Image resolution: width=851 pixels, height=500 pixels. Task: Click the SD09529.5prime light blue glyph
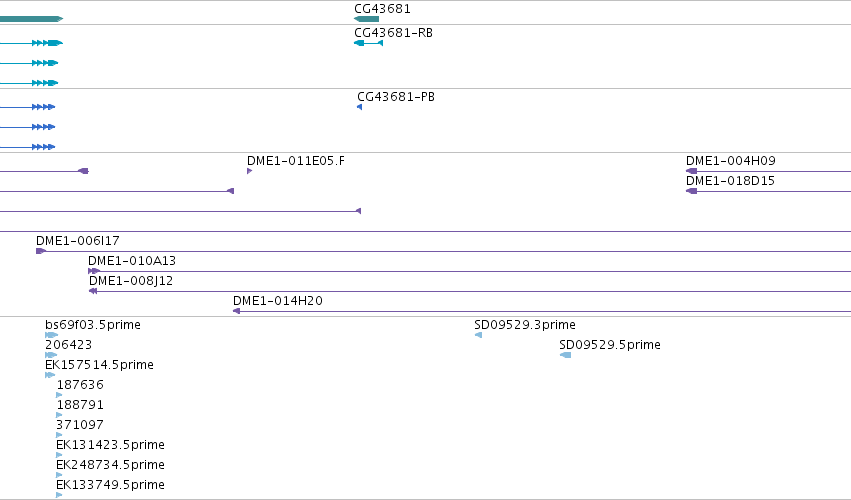pyautogui.click(x=565, y=355)
